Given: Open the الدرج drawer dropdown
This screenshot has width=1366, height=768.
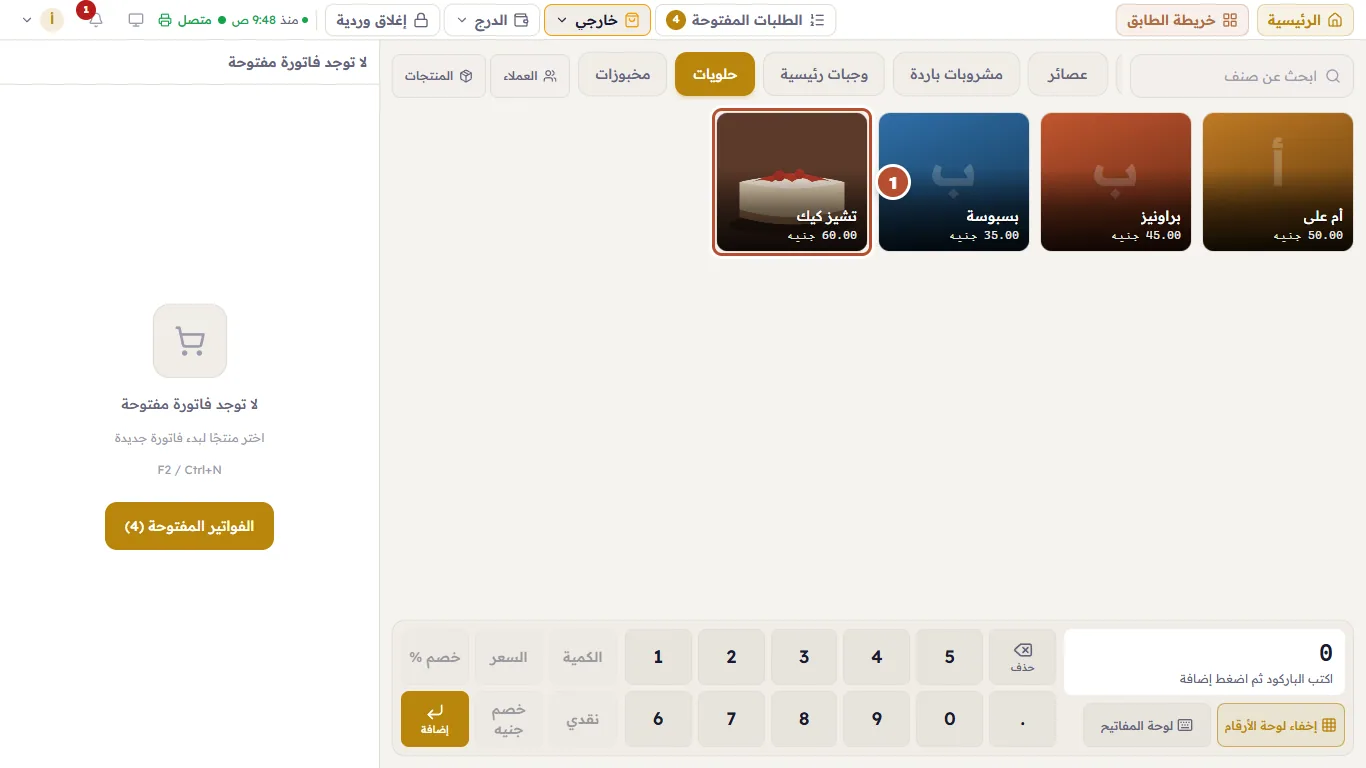Looking at the screenshot, I should tap(492, 20).
